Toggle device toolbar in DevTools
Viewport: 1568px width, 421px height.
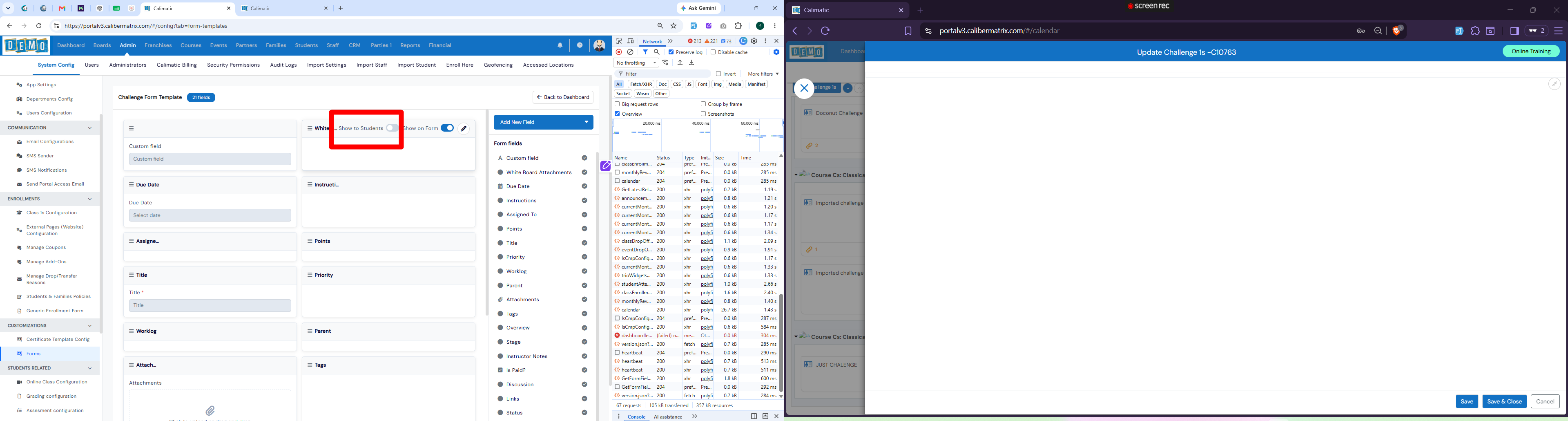(x=631, y=41)
